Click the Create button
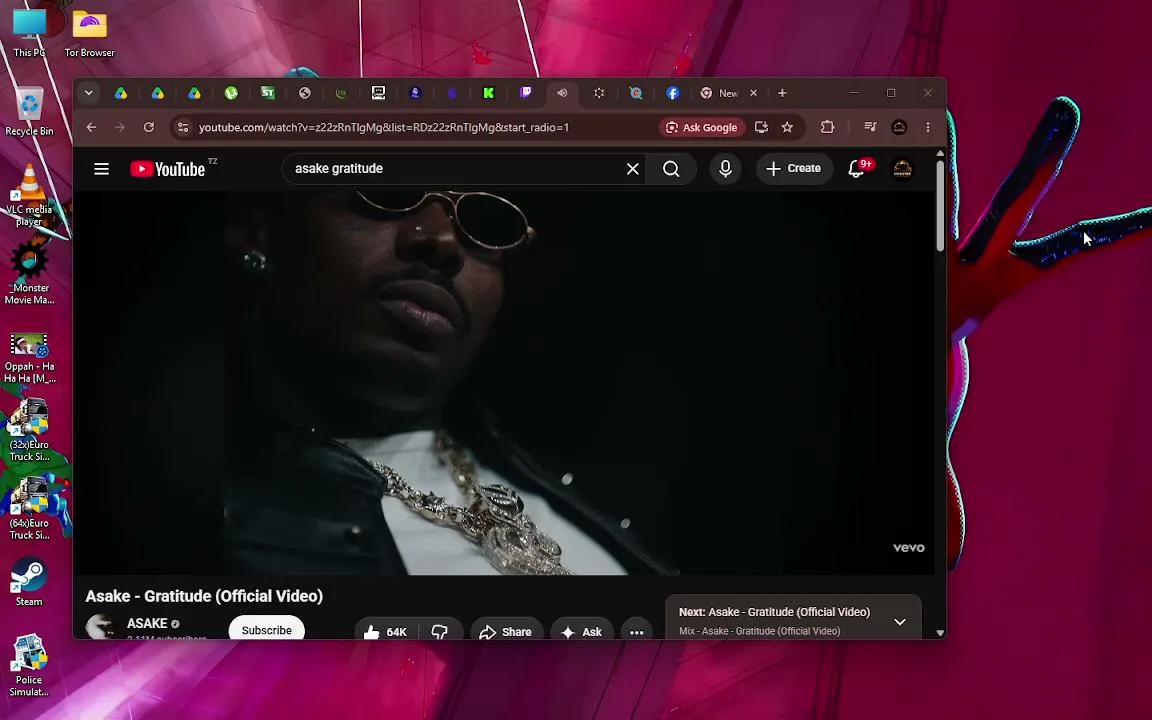The width and height of the screenshot is (1152, 720). pyautogui.click(x=793, y=168)
